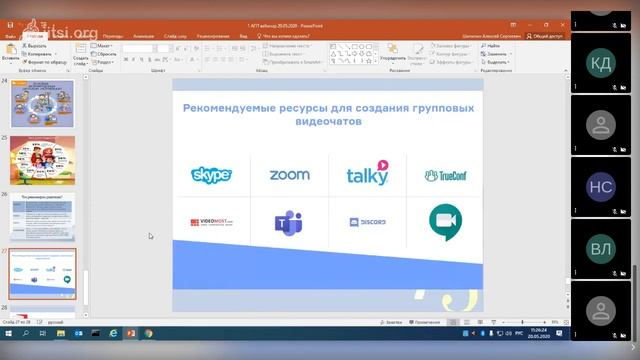This screenshot has height=360, width=640.
Task: Click the TrueConf logo on the slide
Action: coord(445,176)
